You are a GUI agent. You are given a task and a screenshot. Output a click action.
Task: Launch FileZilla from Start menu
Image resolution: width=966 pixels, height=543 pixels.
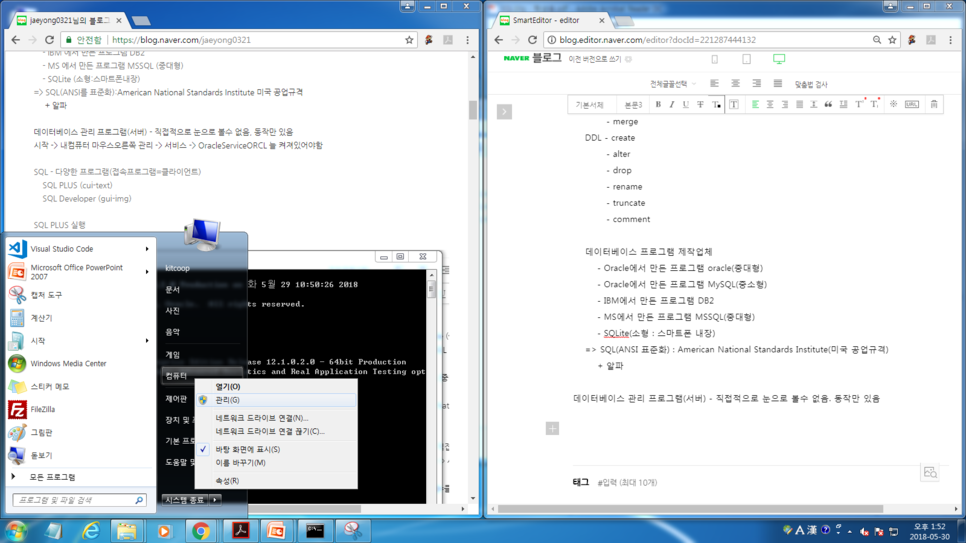pos(79,409)
